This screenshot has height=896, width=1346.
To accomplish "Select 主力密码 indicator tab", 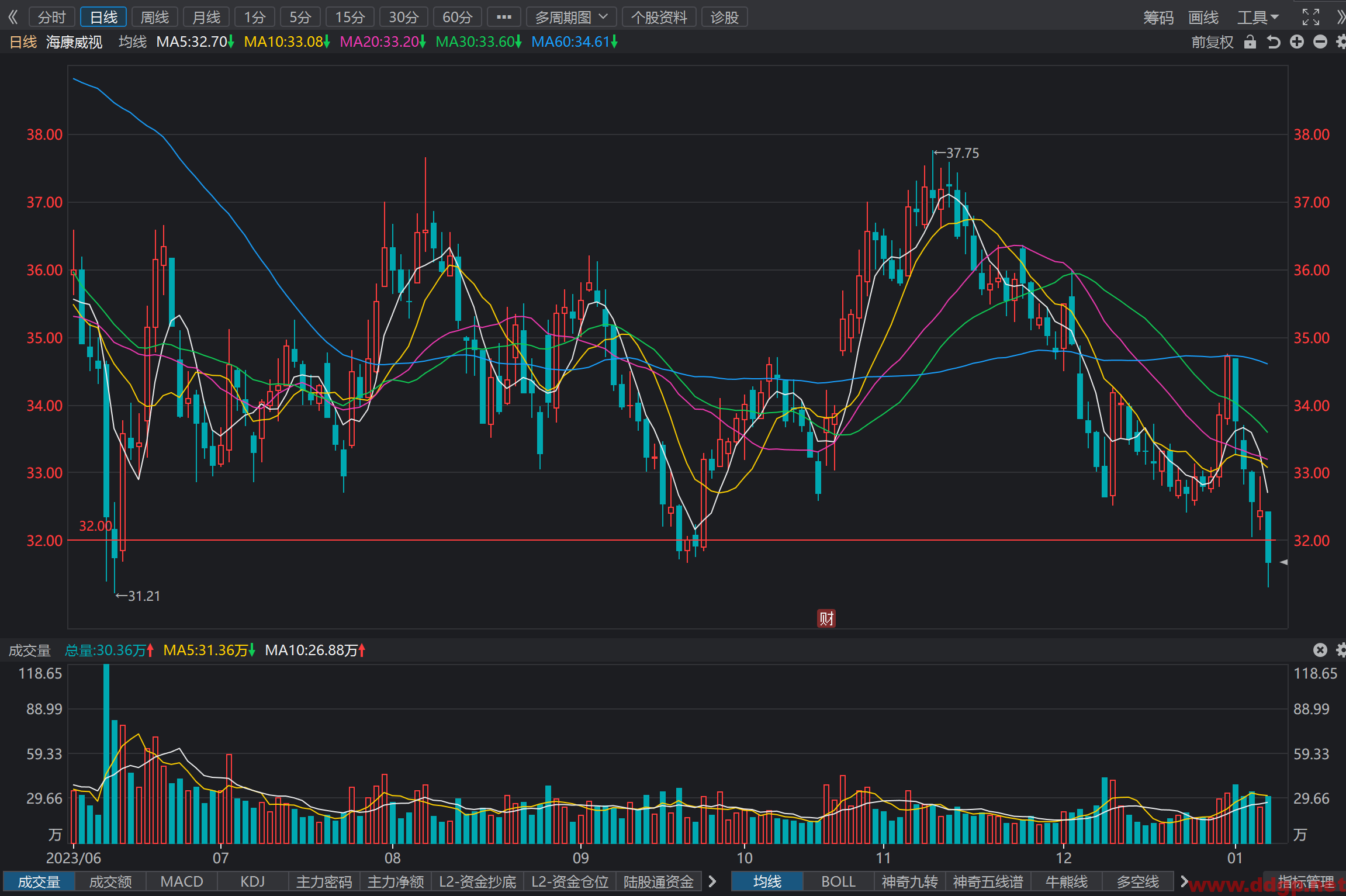I will 324,881.
